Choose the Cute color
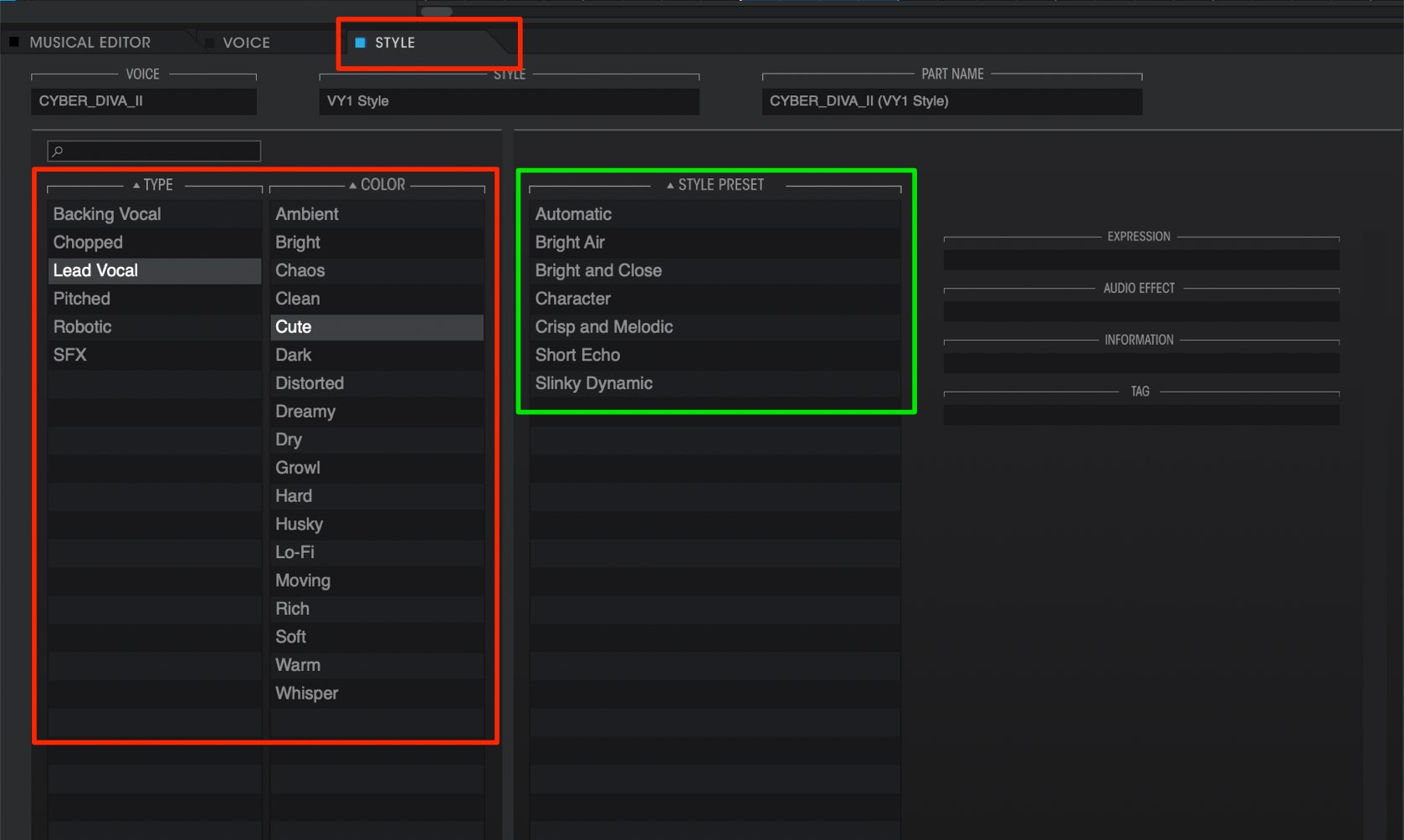This screenshot has height=840, width=1404. coord(377,327)
